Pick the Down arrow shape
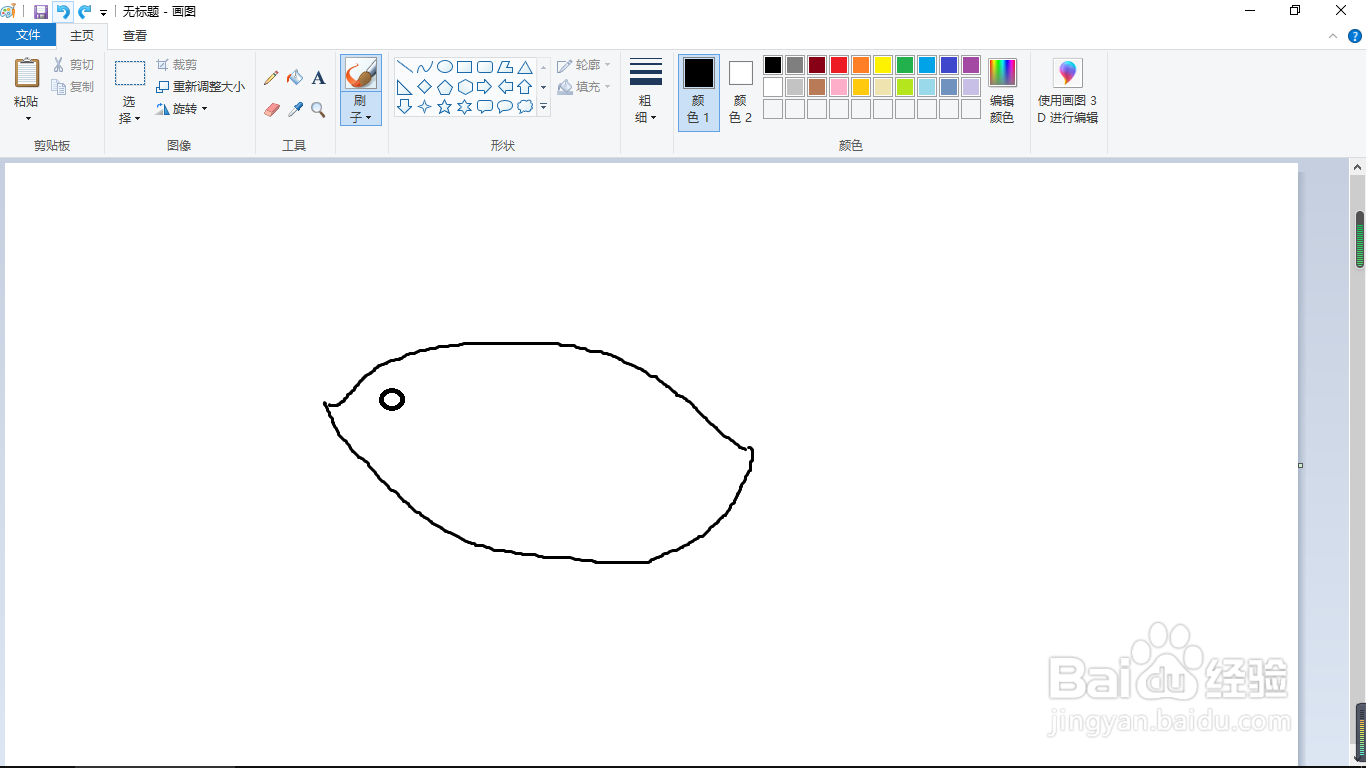Viewport: 1366px width, 768px height. 405,106
